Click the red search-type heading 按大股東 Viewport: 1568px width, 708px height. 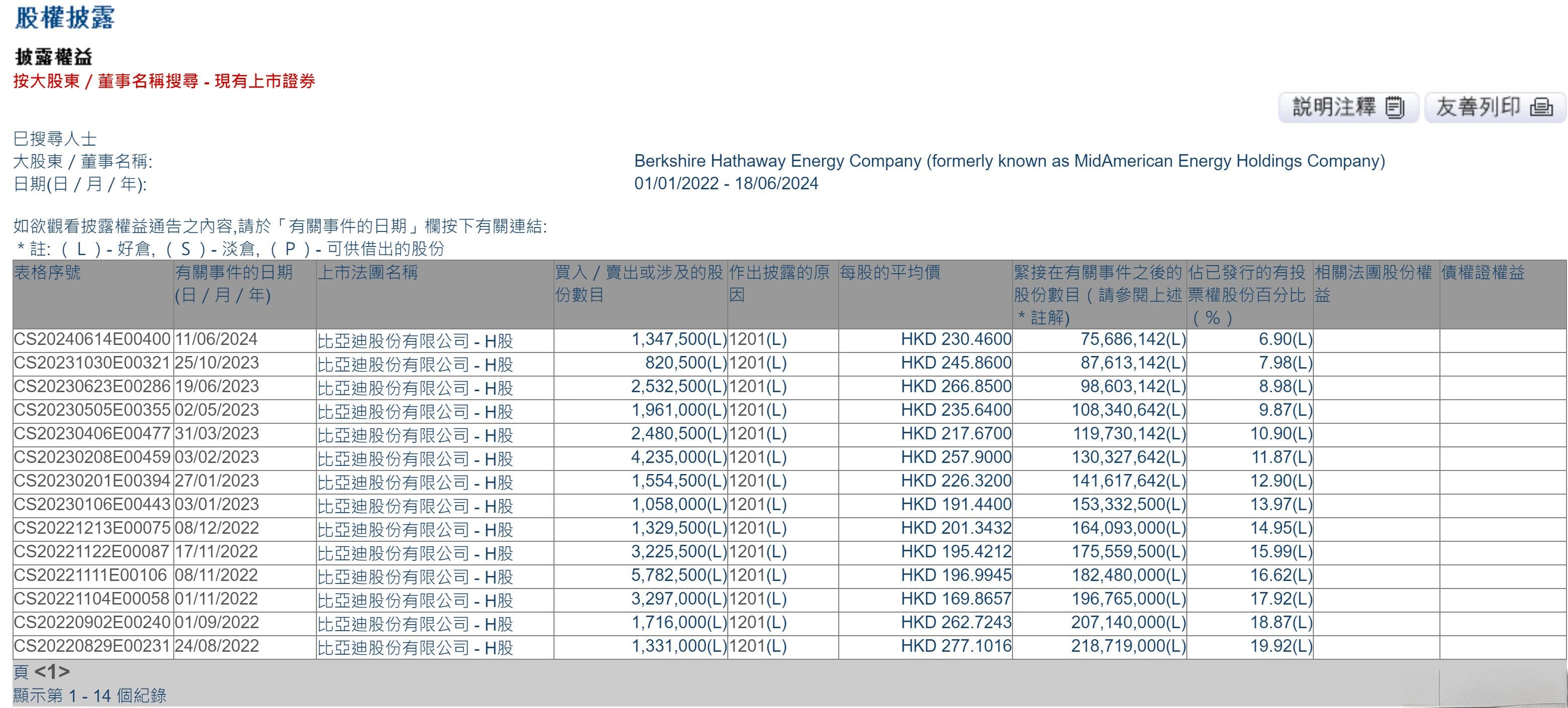click(164, 81)
